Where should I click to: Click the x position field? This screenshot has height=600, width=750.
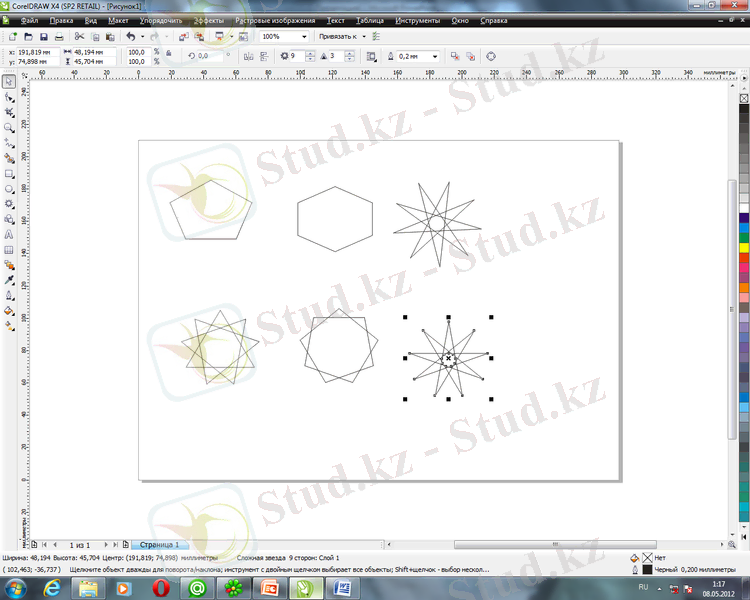38,52
